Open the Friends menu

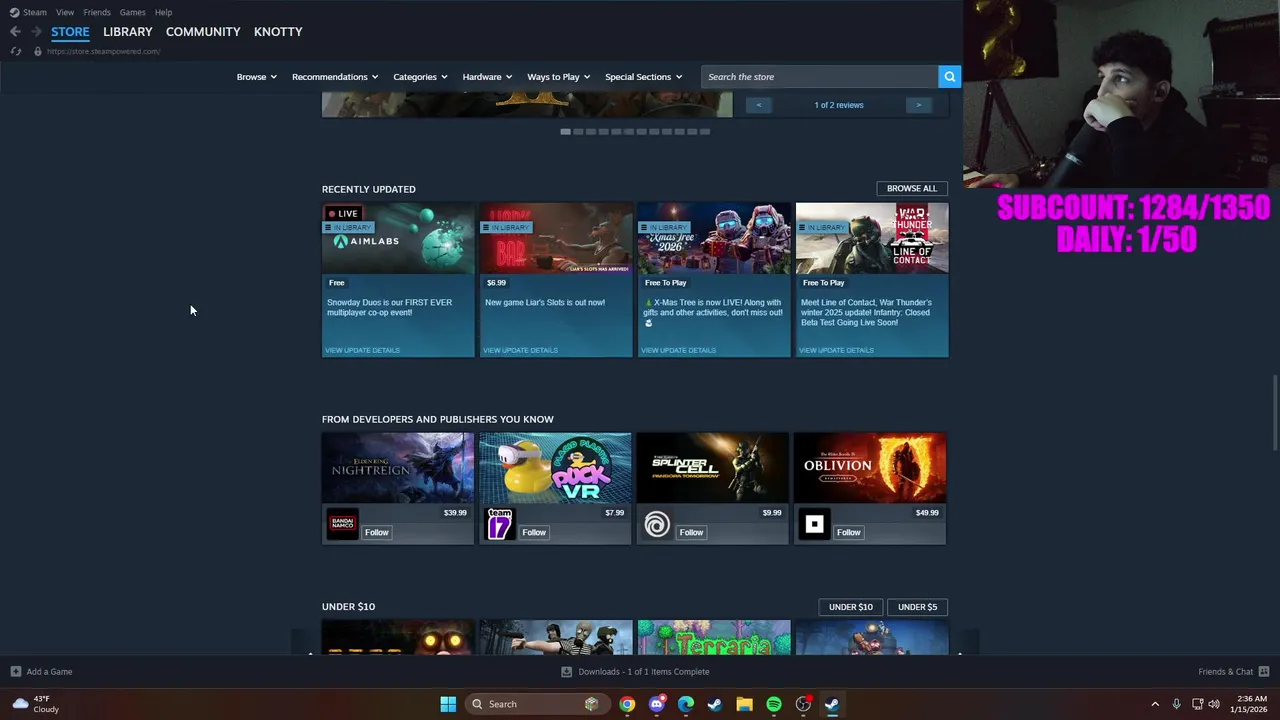(97, 12)
